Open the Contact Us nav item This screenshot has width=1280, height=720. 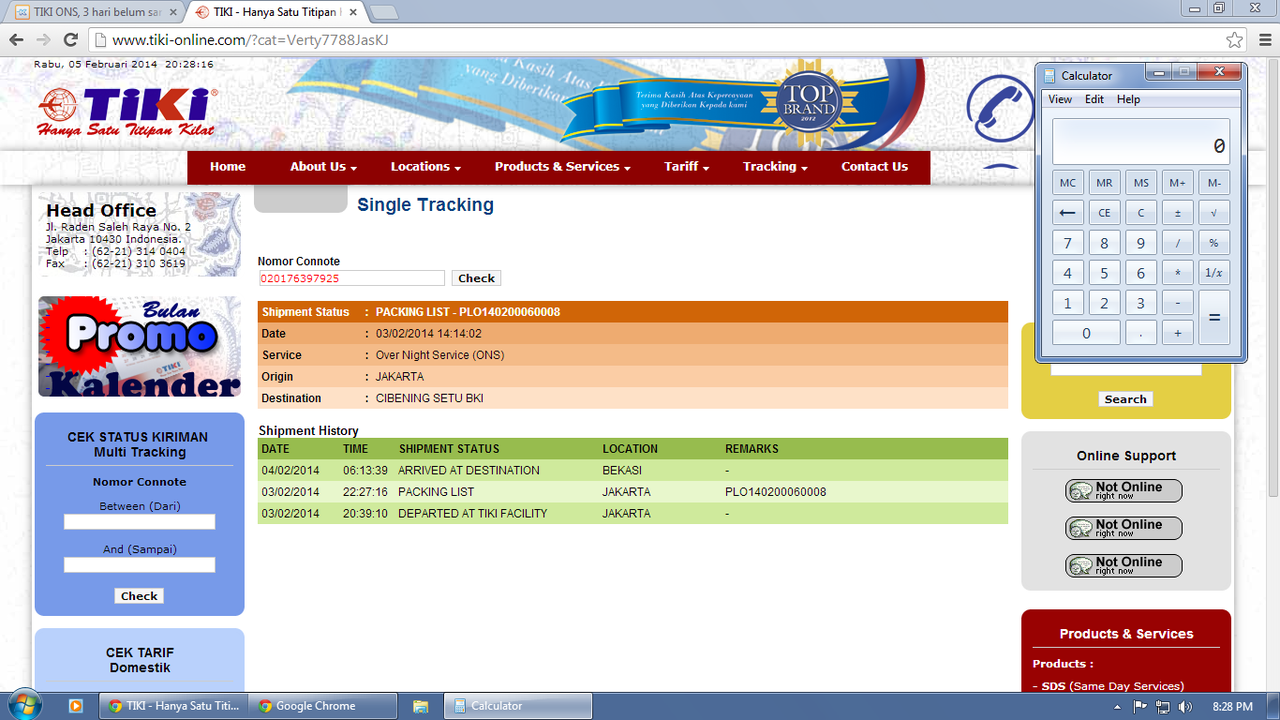pos(874,167)
